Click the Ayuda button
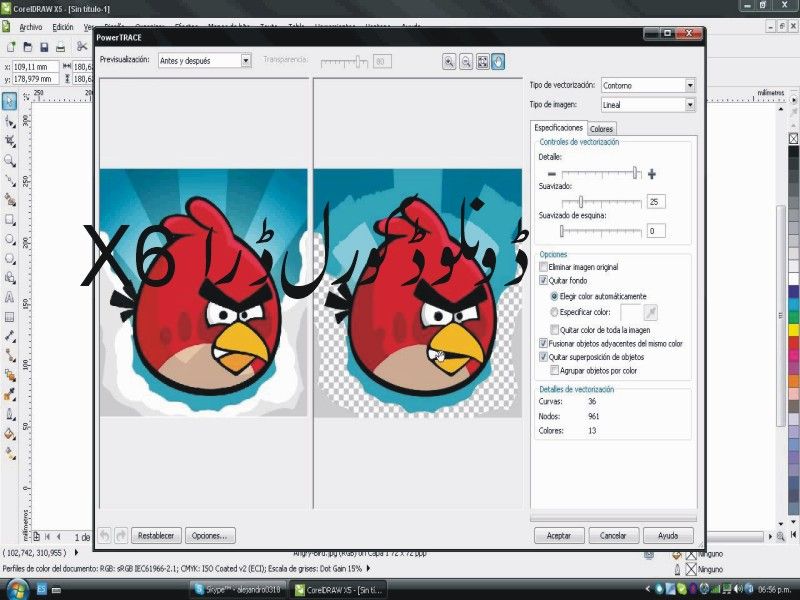 coord(668,535)
